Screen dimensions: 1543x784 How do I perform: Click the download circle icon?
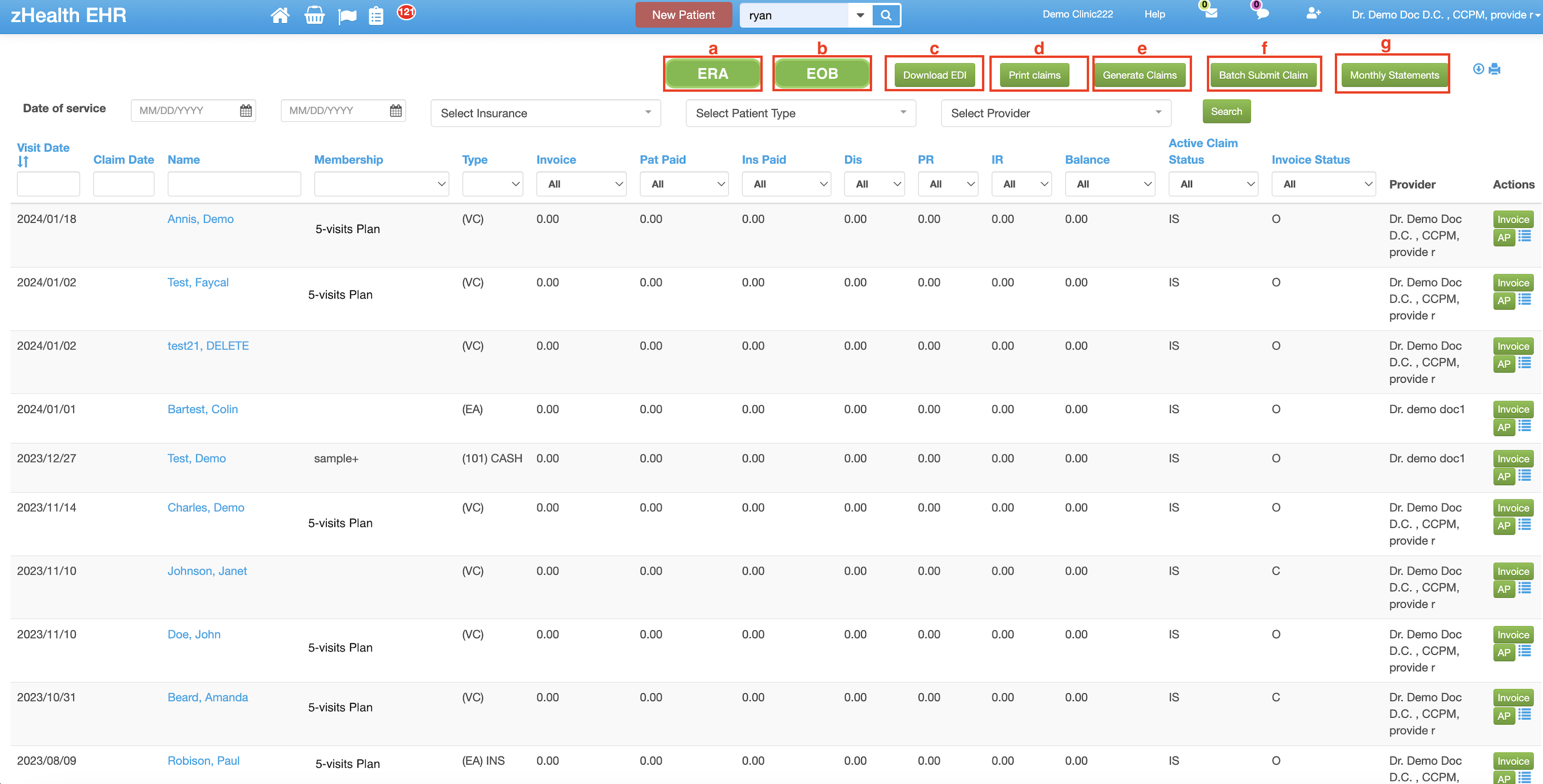[1478, 69]
